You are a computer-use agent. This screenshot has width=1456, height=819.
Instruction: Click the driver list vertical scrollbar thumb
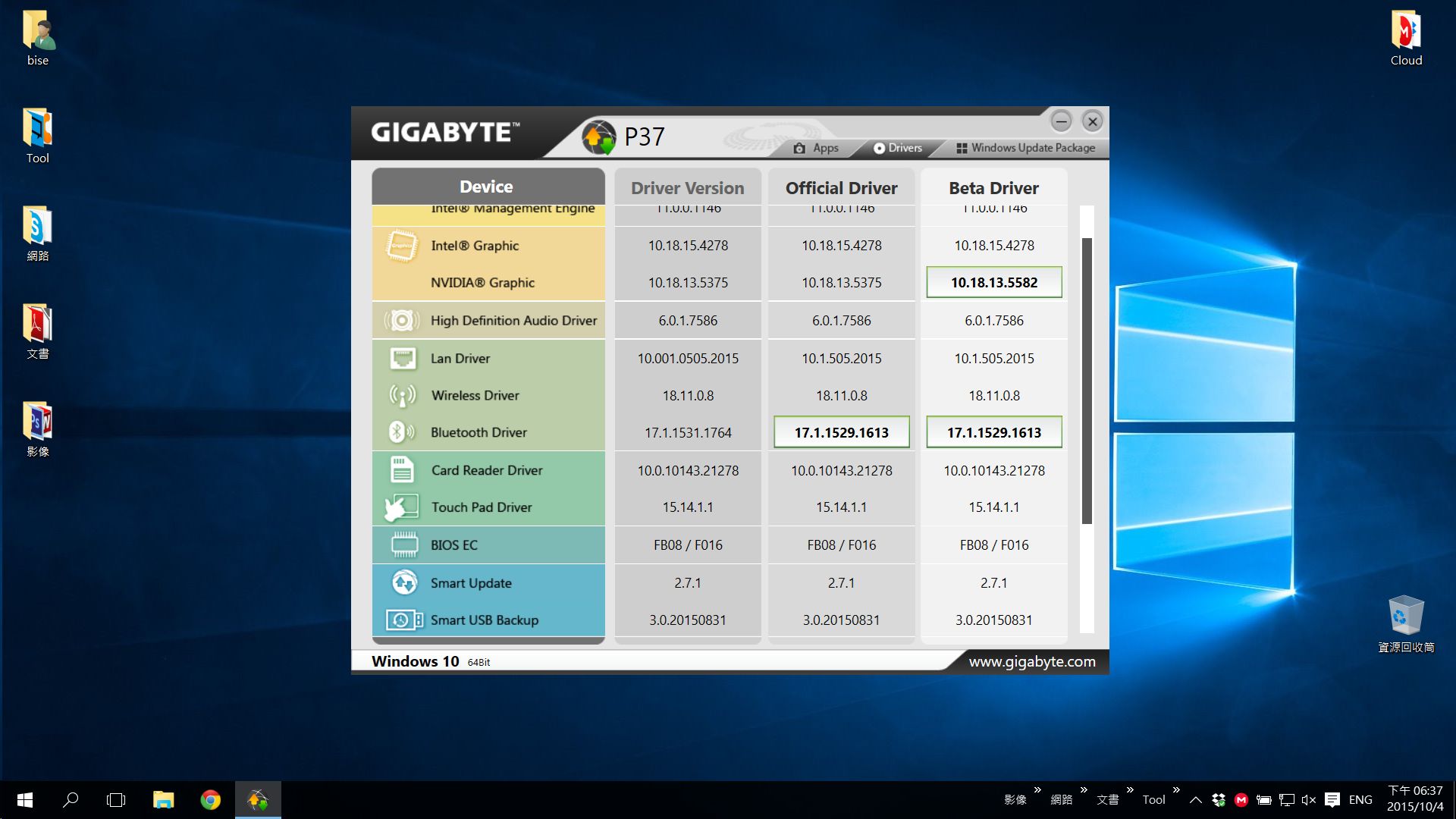coord(1087,381)
